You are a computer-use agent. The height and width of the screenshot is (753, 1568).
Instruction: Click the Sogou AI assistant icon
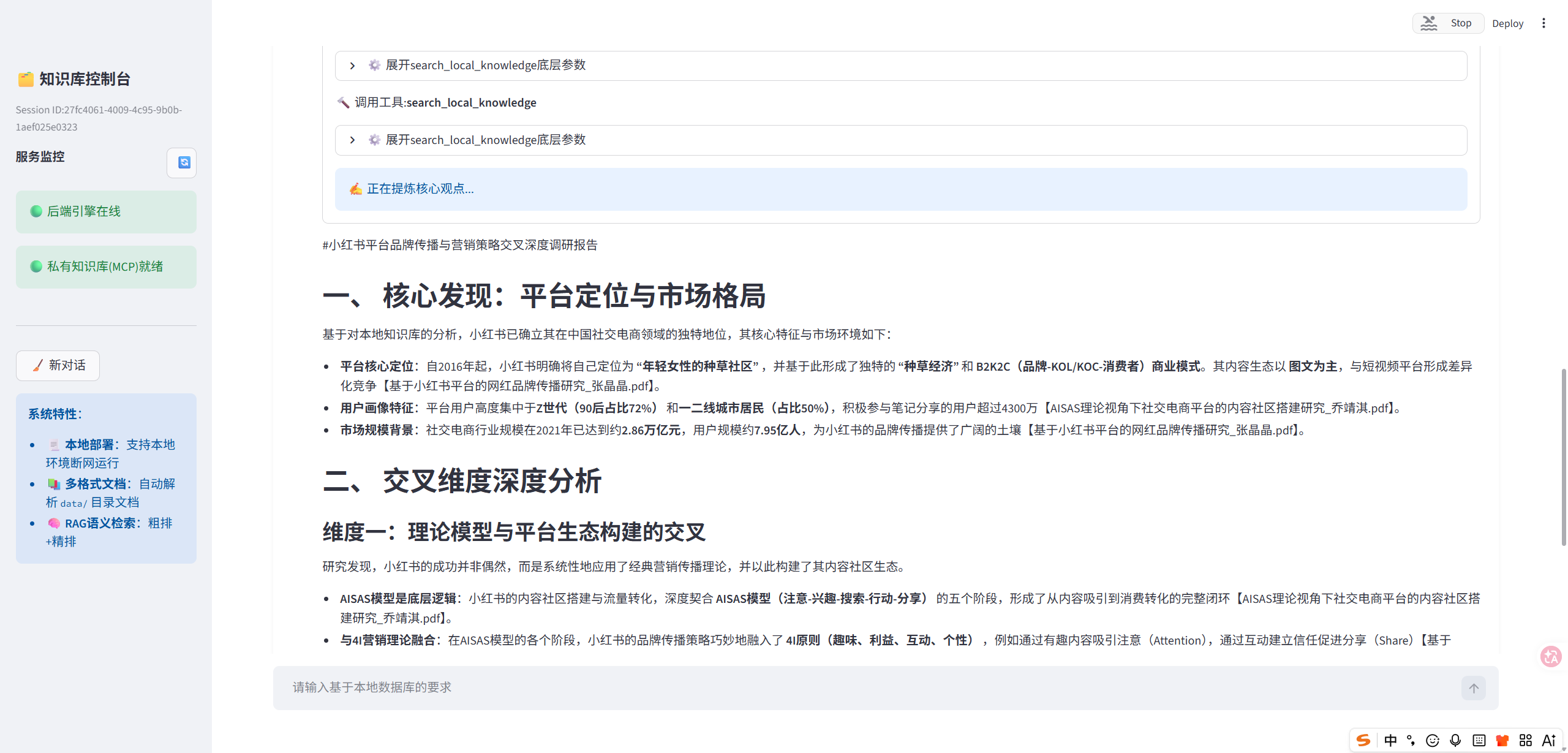pos(1548,740)
